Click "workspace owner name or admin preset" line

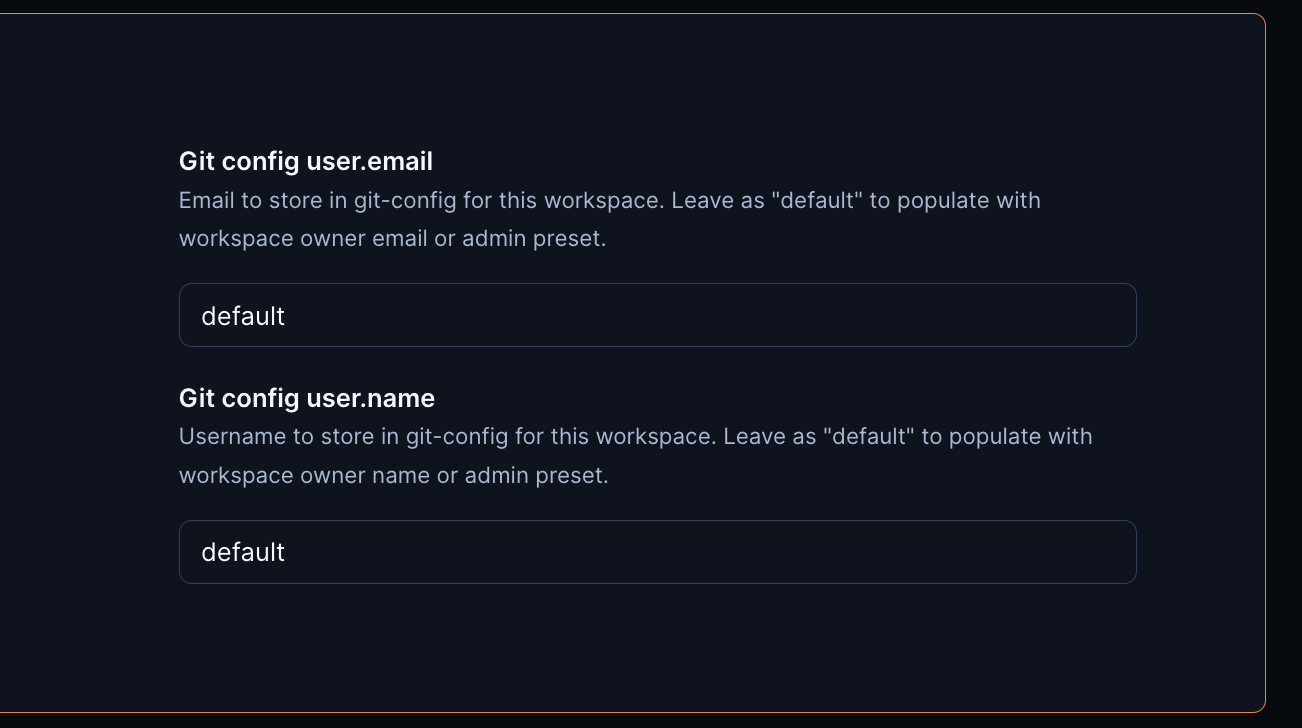click(393, 475)
